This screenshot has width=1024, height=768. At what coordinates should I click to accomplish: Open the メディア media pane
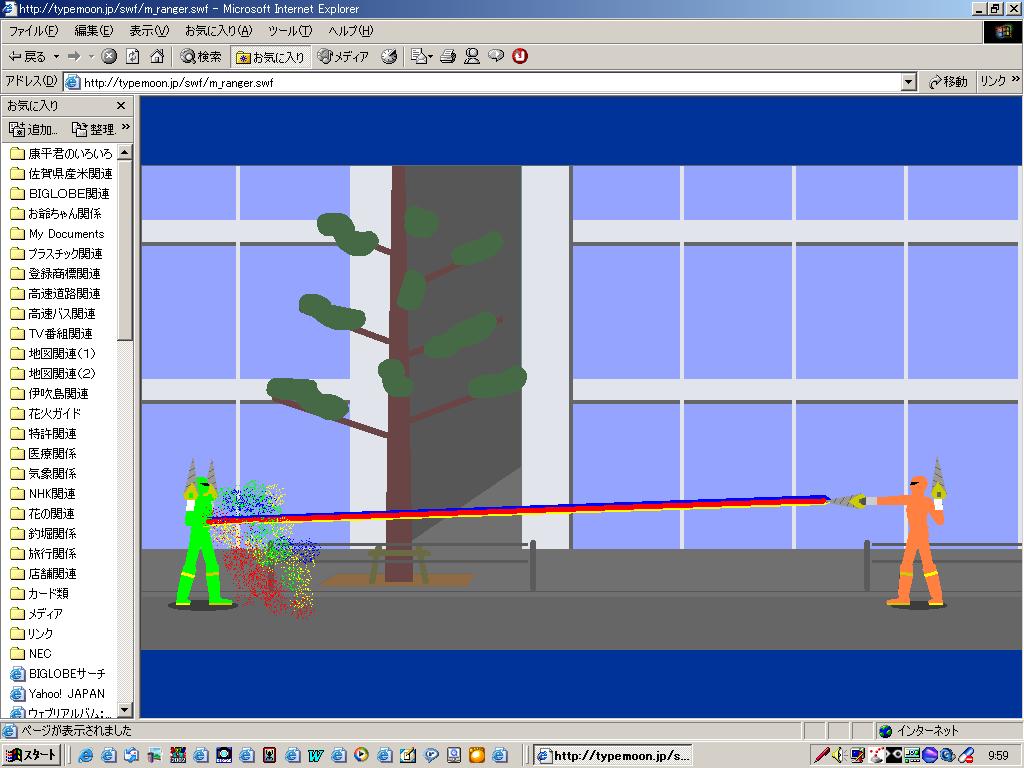pos(343,57)
